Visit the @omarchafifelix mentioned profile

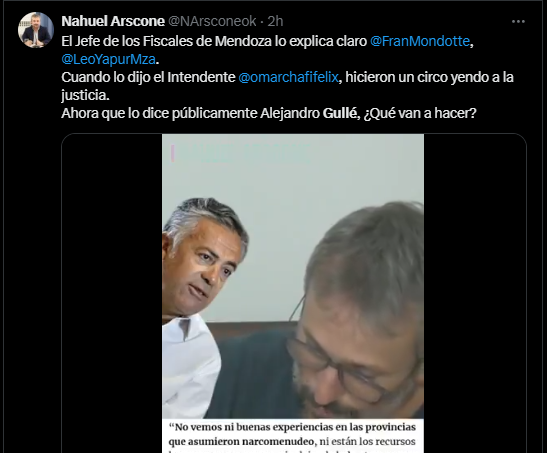point(288,77)
